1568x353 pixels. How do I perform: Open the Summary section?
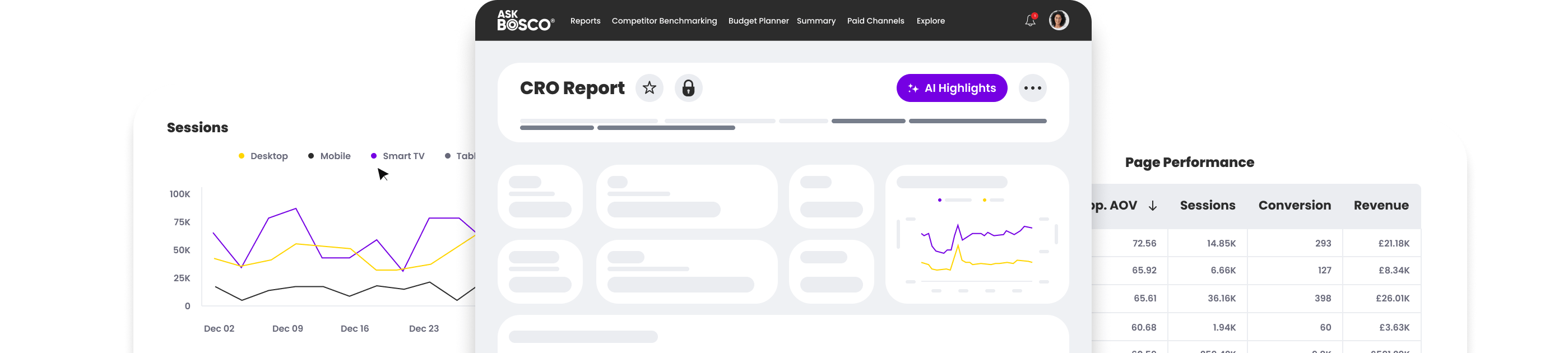click(x=815, y=21)
